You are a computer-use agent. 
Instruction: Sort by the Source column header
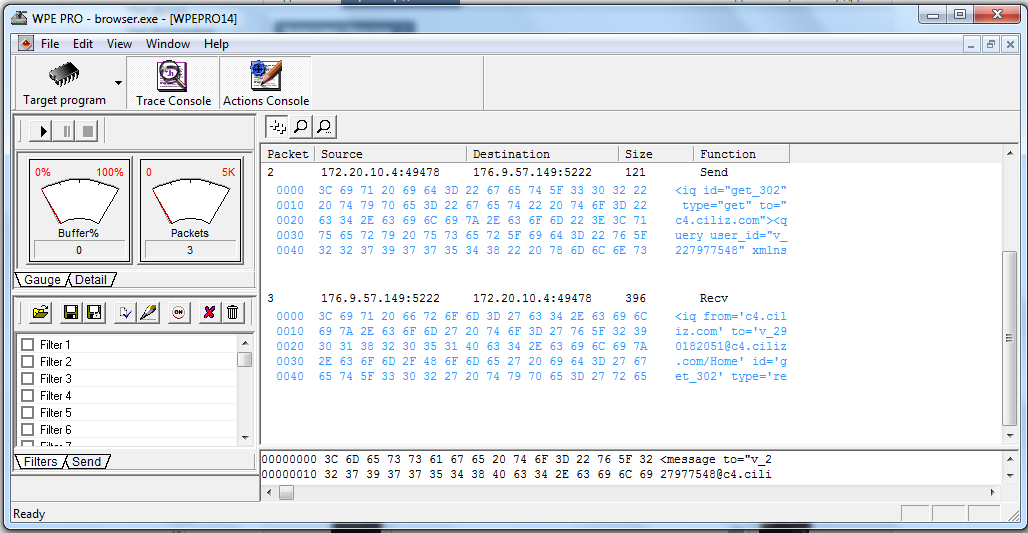[391, 154]
